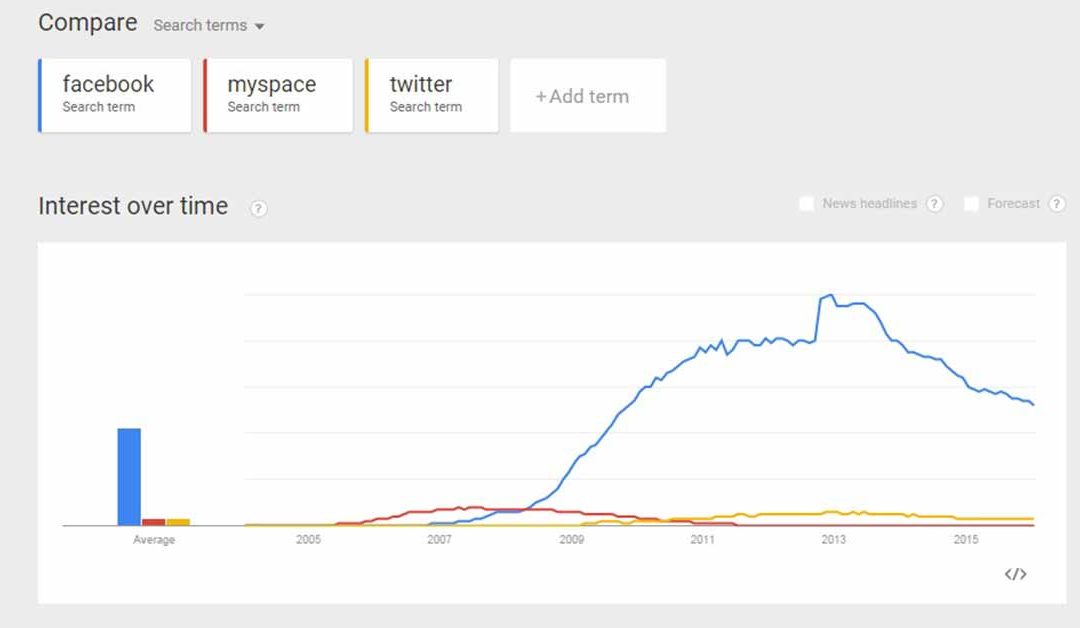The width and height of the screenshot is (1080, 628).
Task: Enable the News headlines checkbox
Action: (x=806, y=204)
